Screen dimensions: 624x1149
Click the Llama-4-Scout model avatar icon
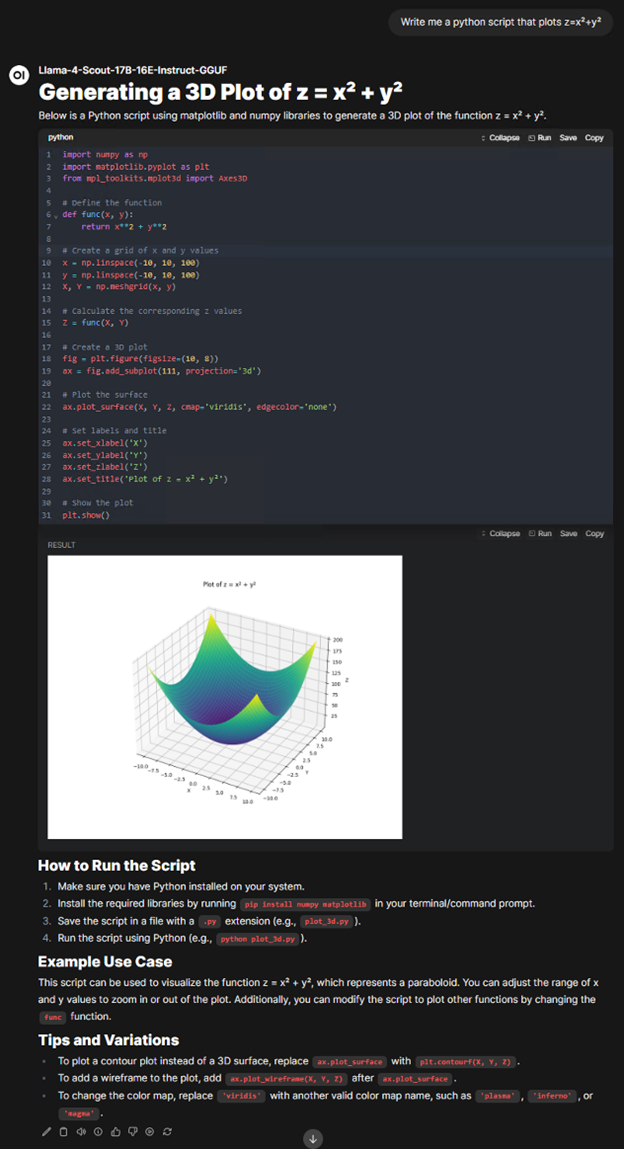pos(17,75)
